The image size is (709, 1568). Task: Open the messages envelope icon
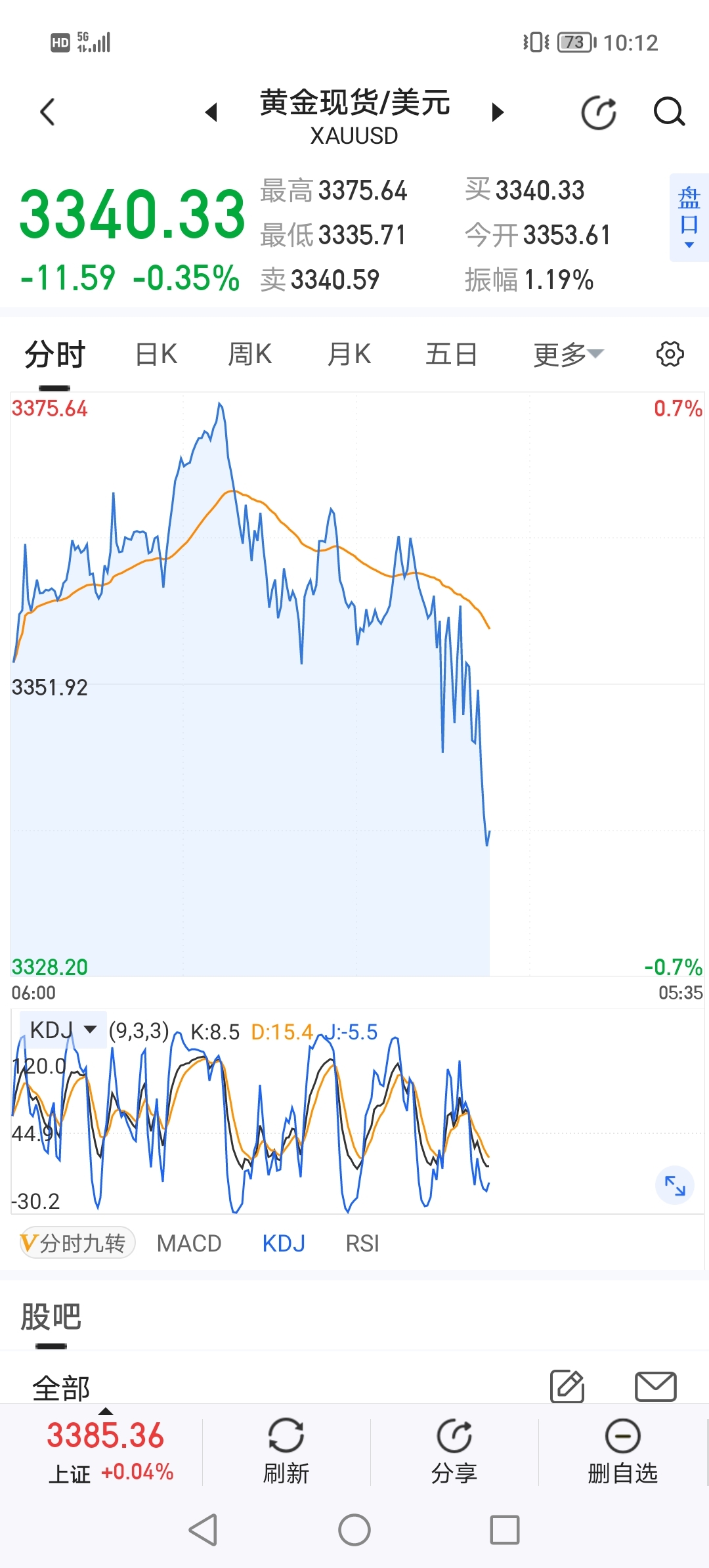pyautogui.click(x=656, y=1386)
